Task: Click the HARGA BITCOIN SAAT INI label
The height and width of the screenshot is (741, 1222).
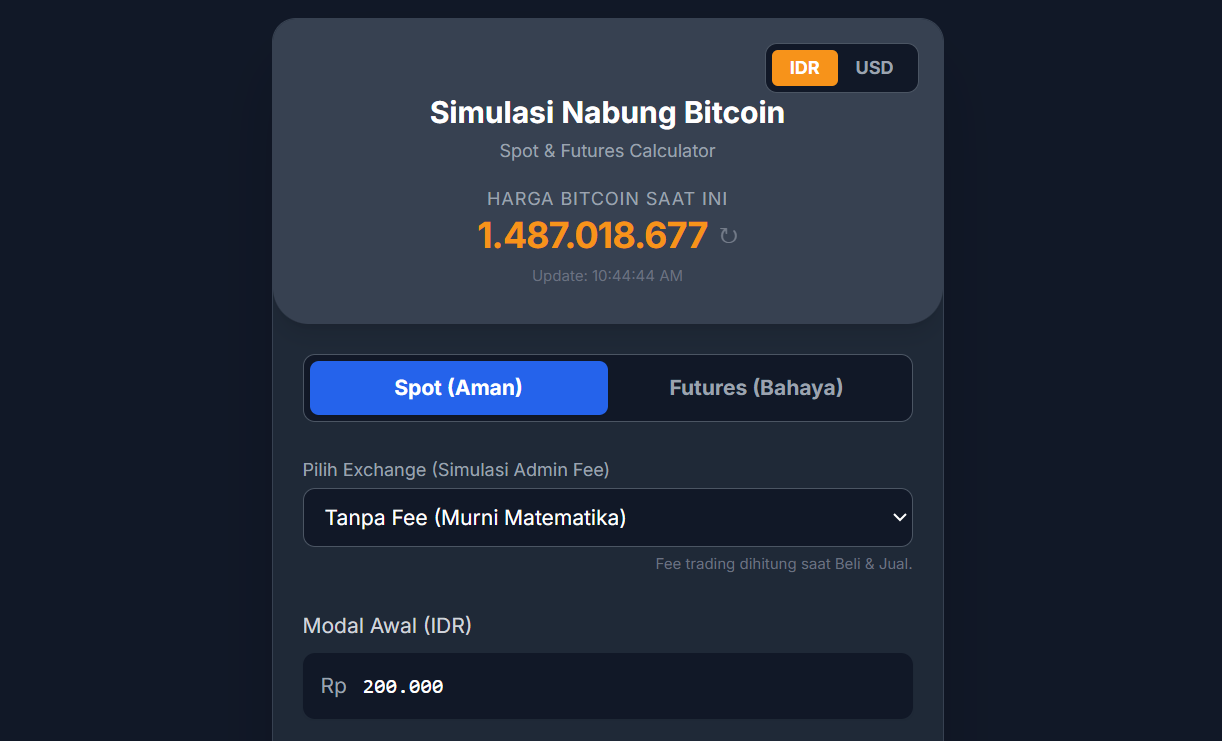Action: (x=607, y=199)
